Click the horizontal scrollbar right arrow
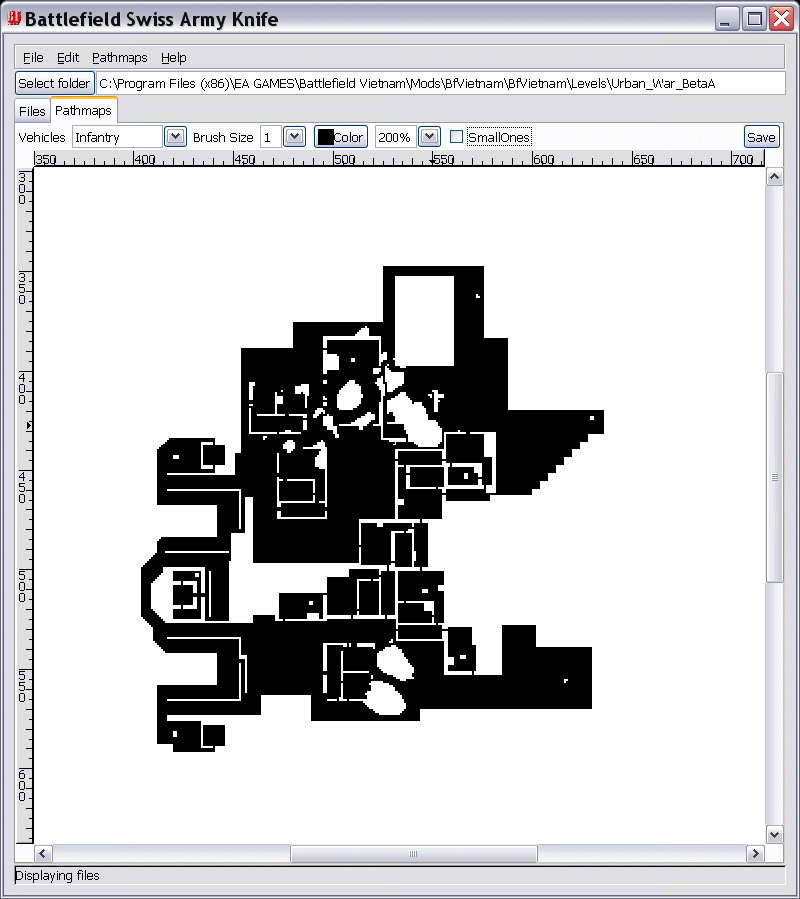 click(x=755, y=854)
